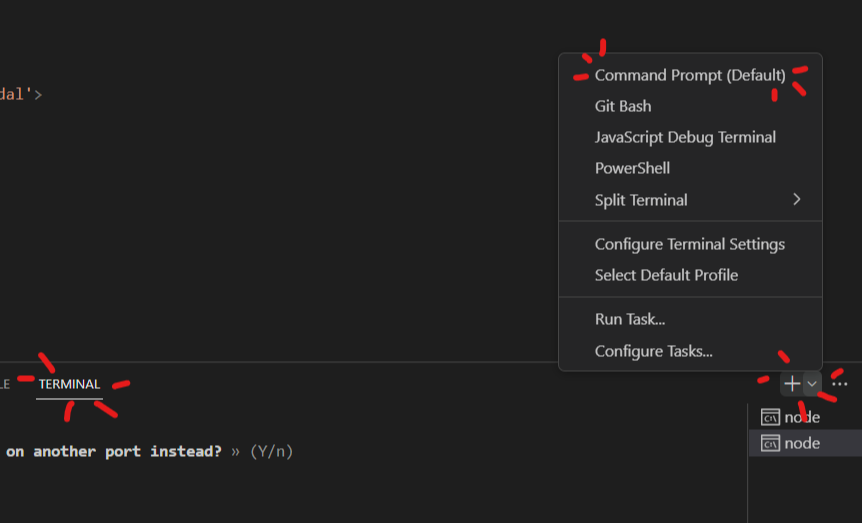
Task: Switch to the TERMINAL panel tab
Action: (x=69, y=384)
